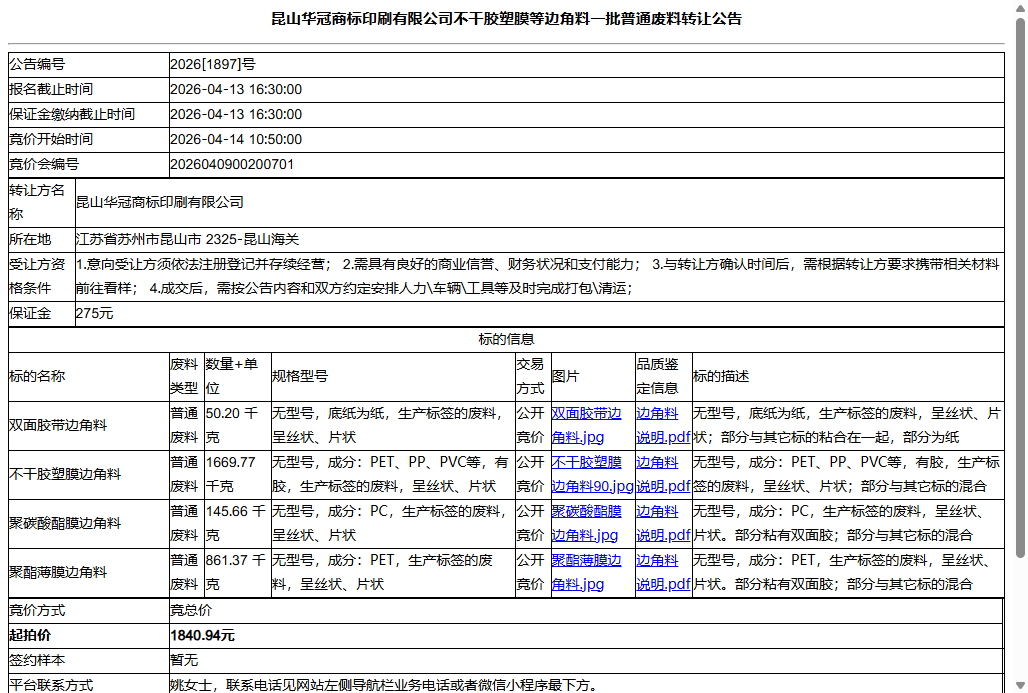
Task: Click the 报名截止时间 label cell
Action: click(x=89, y=89)
